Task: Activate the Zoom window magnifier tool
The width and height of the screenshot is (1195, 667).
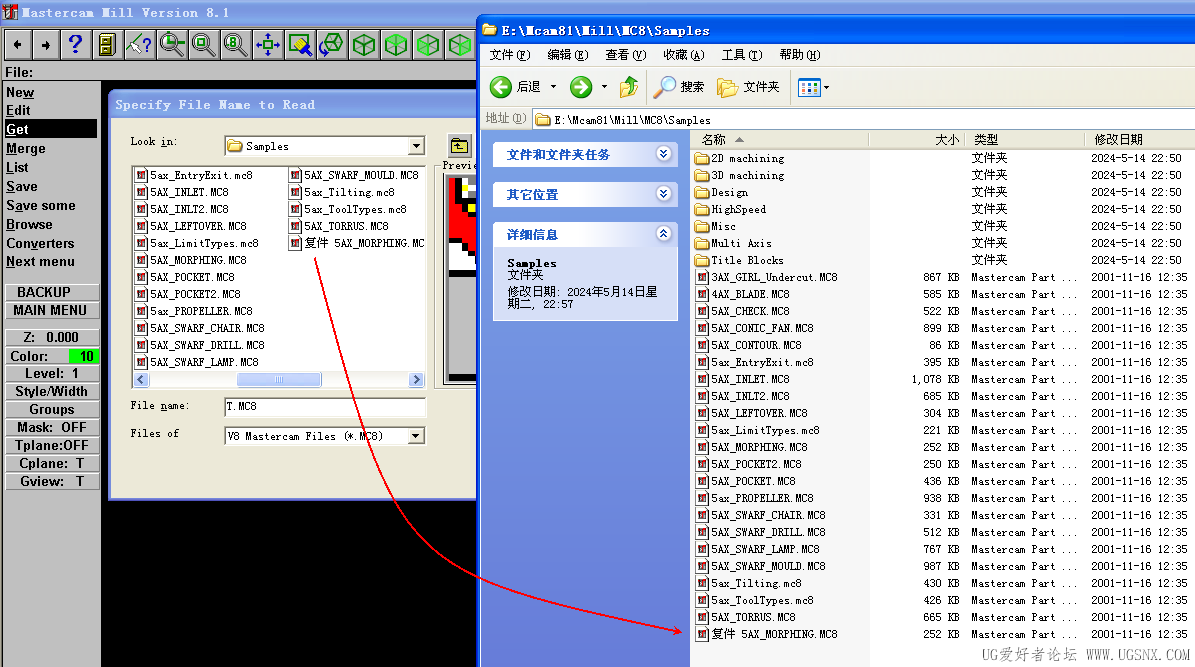Action: pyautogui.click(x=171, y=45)
